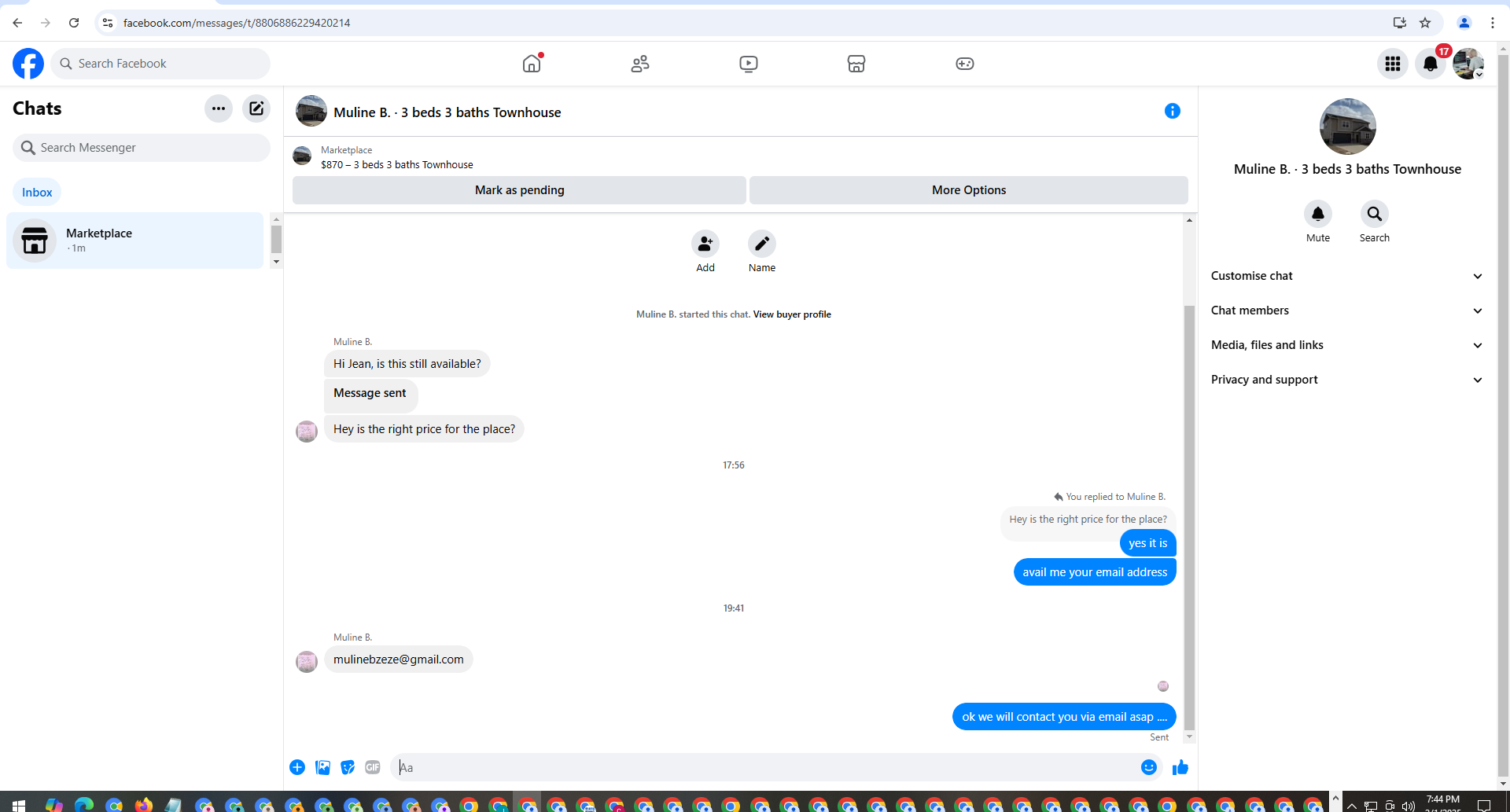Click the browser address bar URL
This screenshot has width=1510, height=812.
click(237, 23)
